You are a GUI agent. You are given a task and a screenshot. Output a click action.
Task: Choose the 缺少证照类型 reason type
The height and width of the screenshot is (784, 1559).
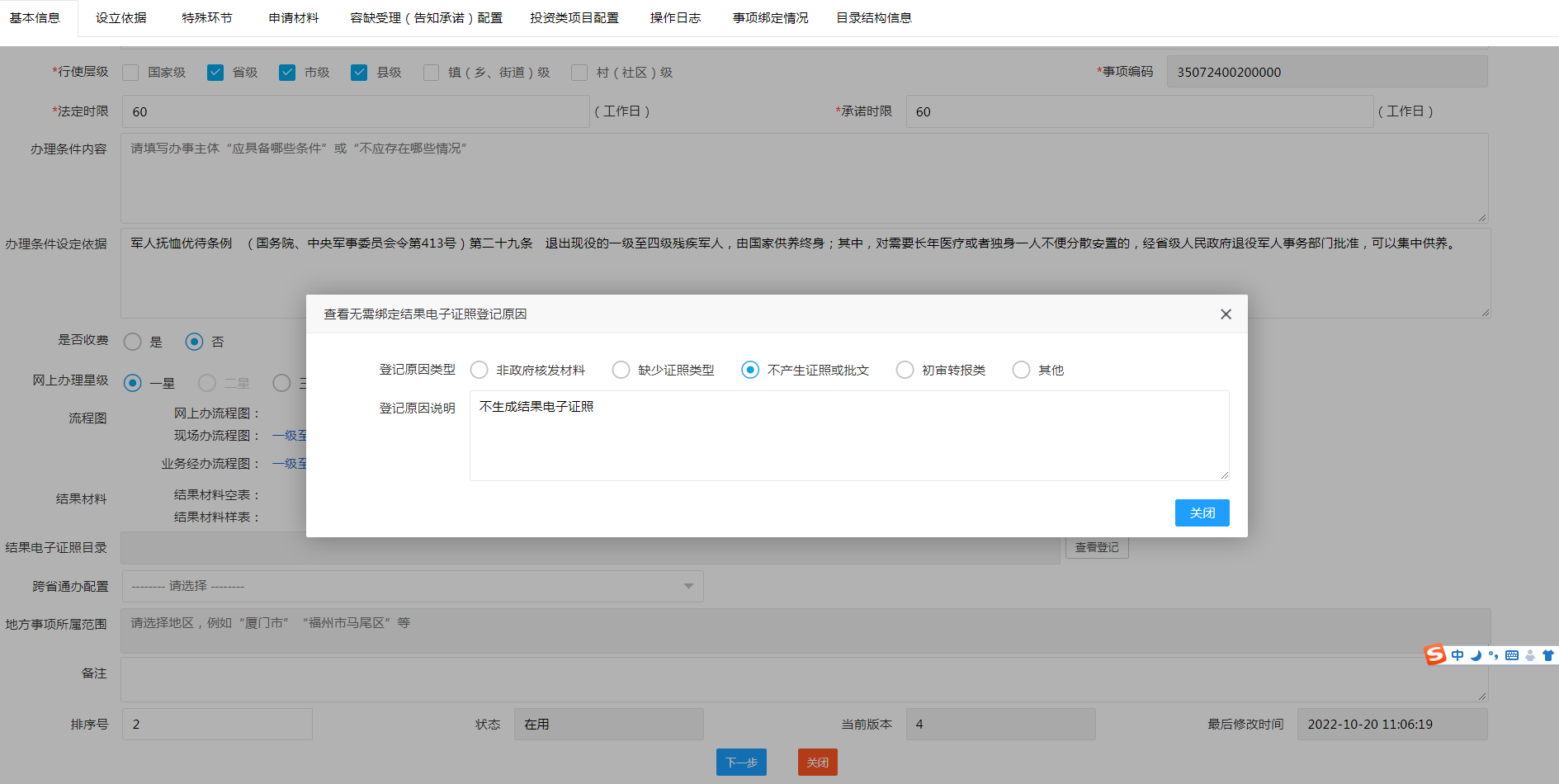621,371
